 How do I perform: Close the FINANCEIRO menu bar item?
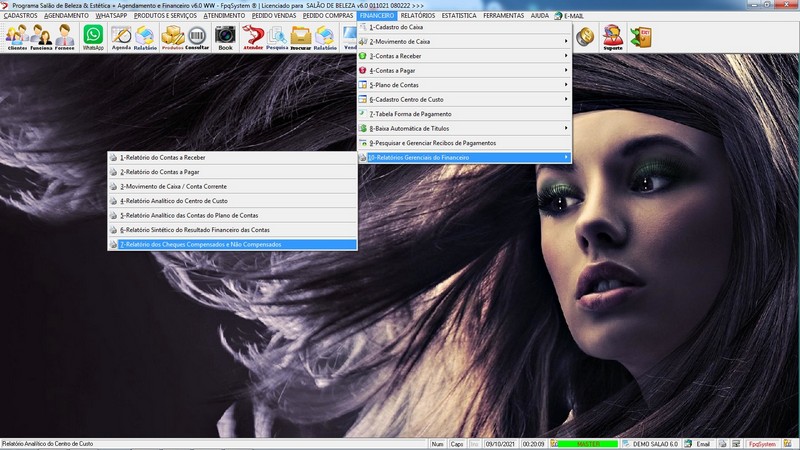pyautogui.click(x=377, y=16)
